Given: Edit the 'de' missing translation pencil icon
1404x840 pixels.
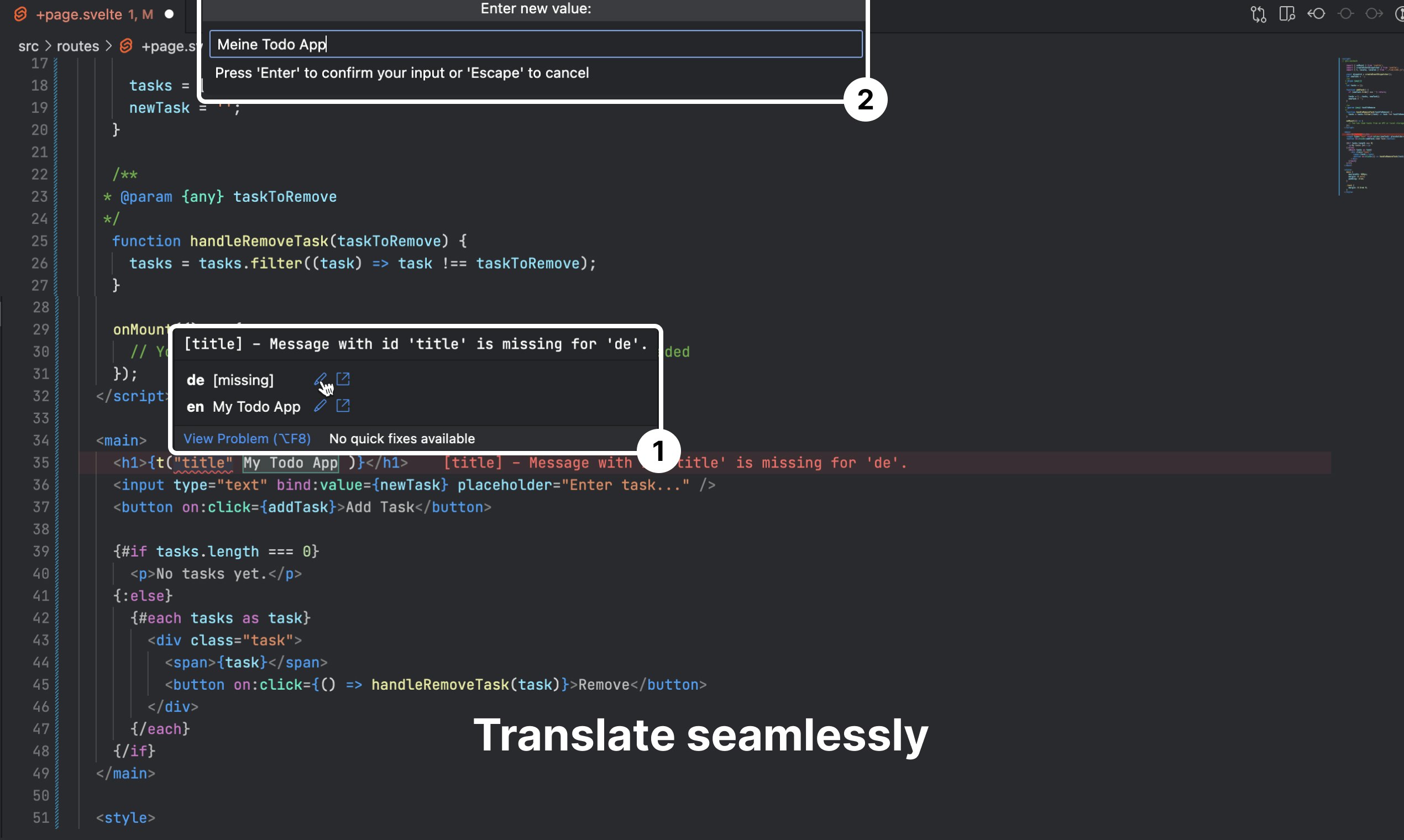Looking at the screenshot, I should [x=321, y=379].
